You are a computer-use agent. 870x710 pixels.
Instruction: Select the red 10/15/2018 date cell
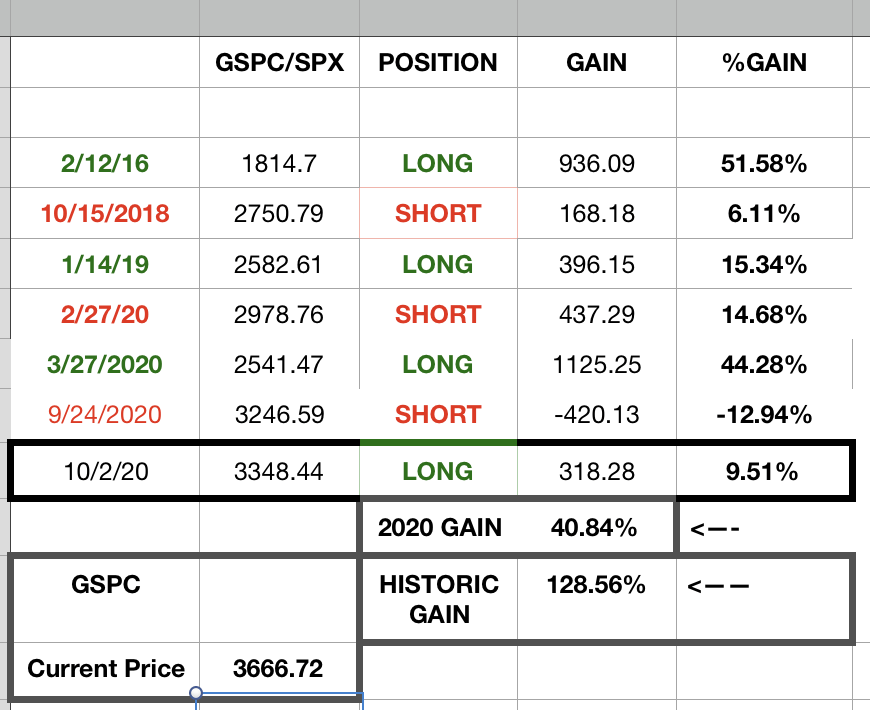pos(105,213)
